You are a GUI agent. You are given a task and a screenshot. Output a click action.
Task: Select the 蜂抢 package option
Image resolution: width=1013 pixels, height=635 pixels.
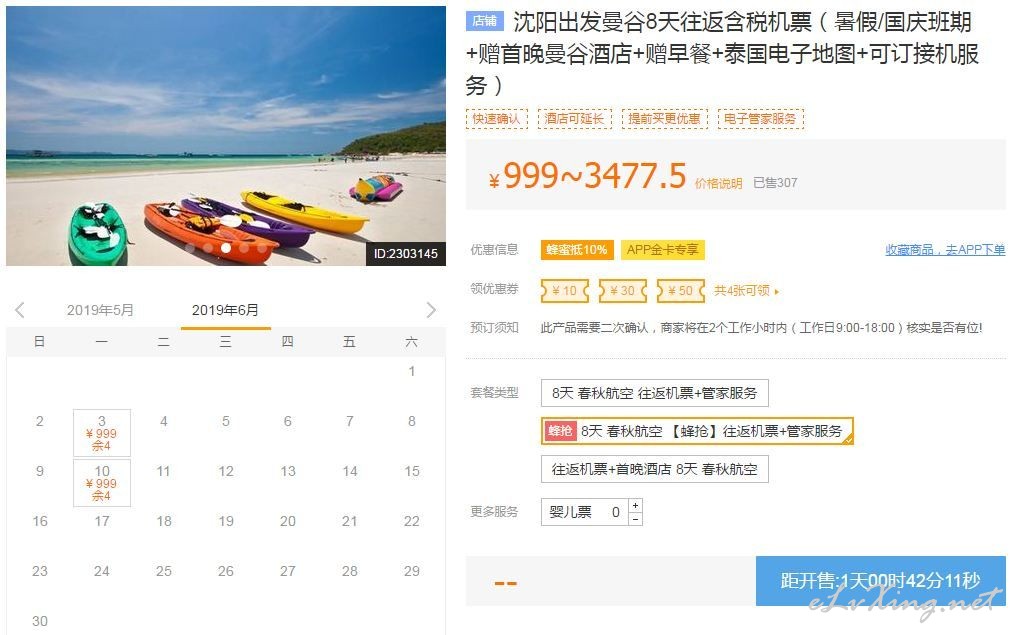point(697,431)
